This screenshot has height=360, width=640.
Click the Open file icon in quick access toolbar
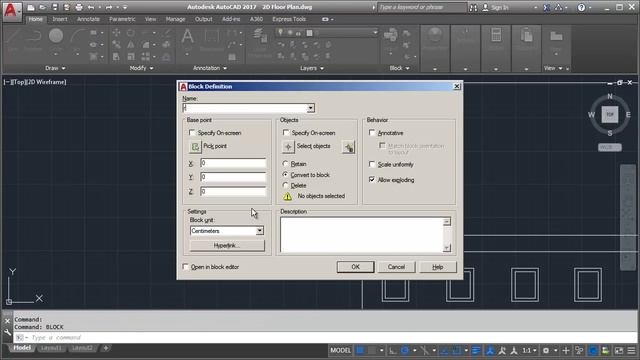[x=42, y=7]
